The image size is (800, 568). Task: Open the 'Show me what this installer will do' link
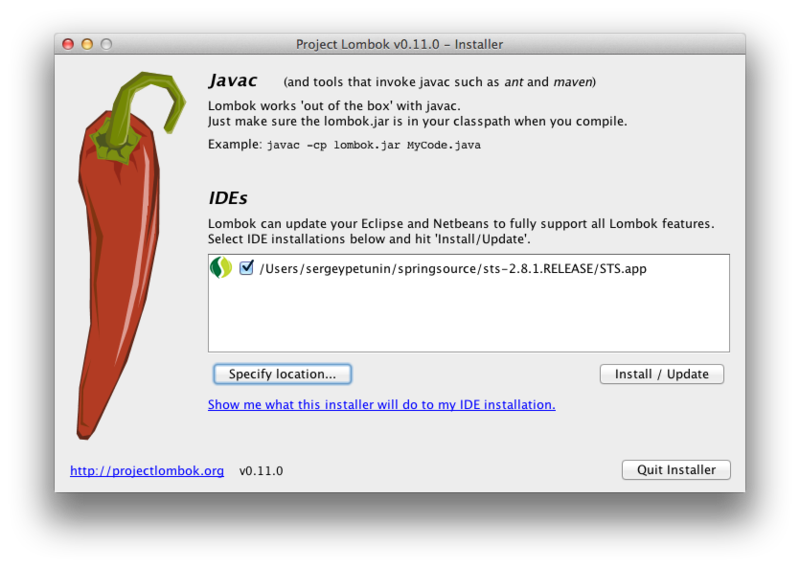click(x=382, y=405)
